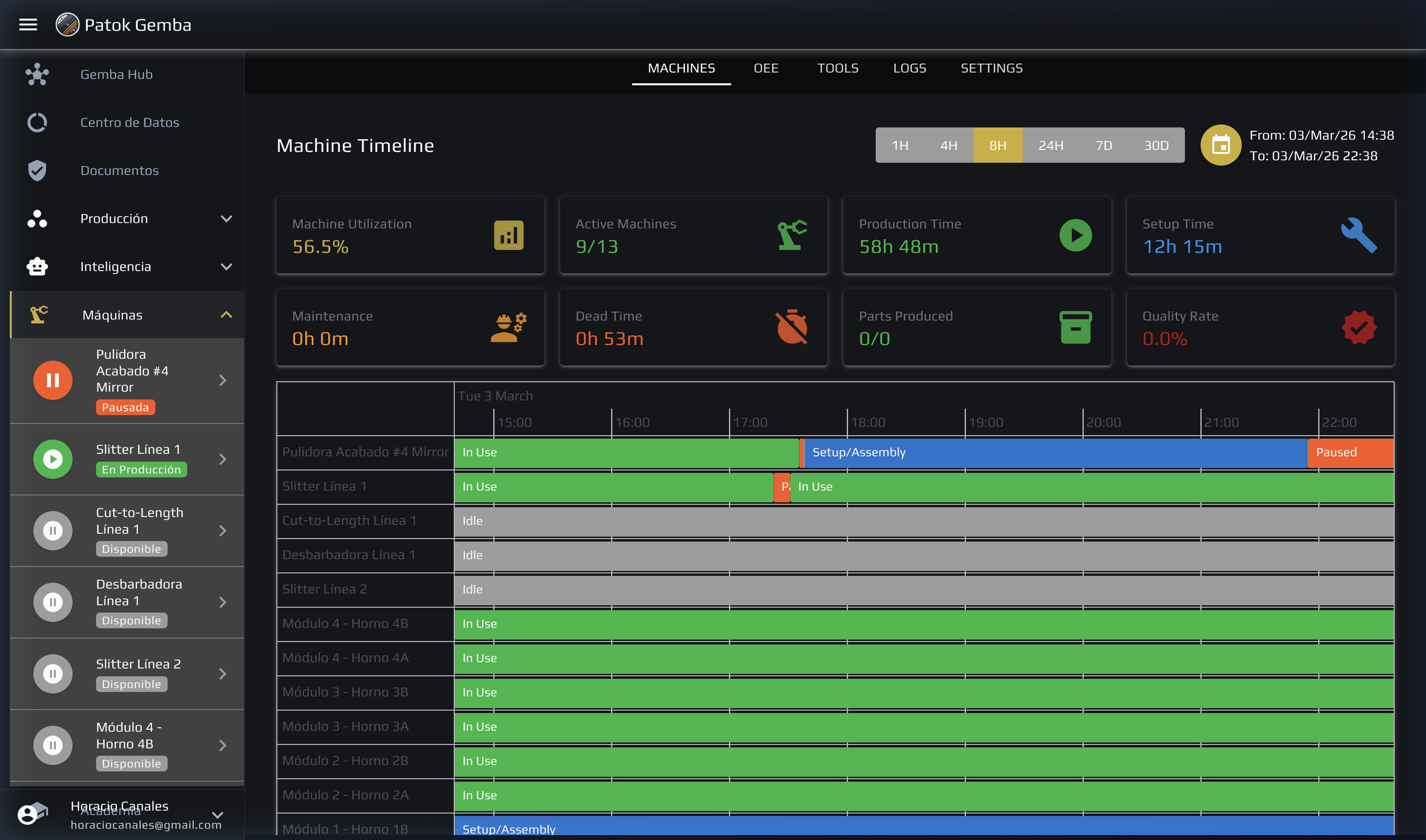Image resolution: width=1426 pixels, height=840 pixels.
Task: Click the Centro de Datos icon
Action: [x=37, y=122]
